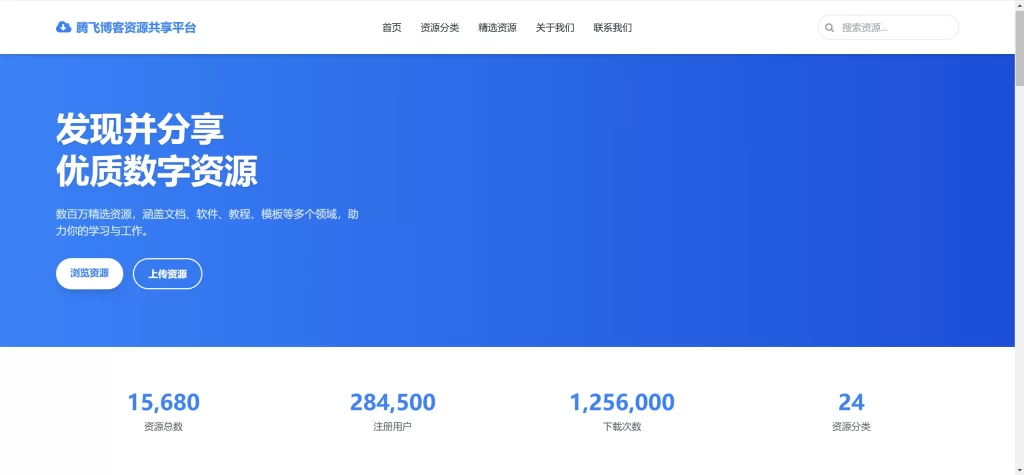Select the 284,500 registered users number
Screen dimensions: 1024x475
392,402
